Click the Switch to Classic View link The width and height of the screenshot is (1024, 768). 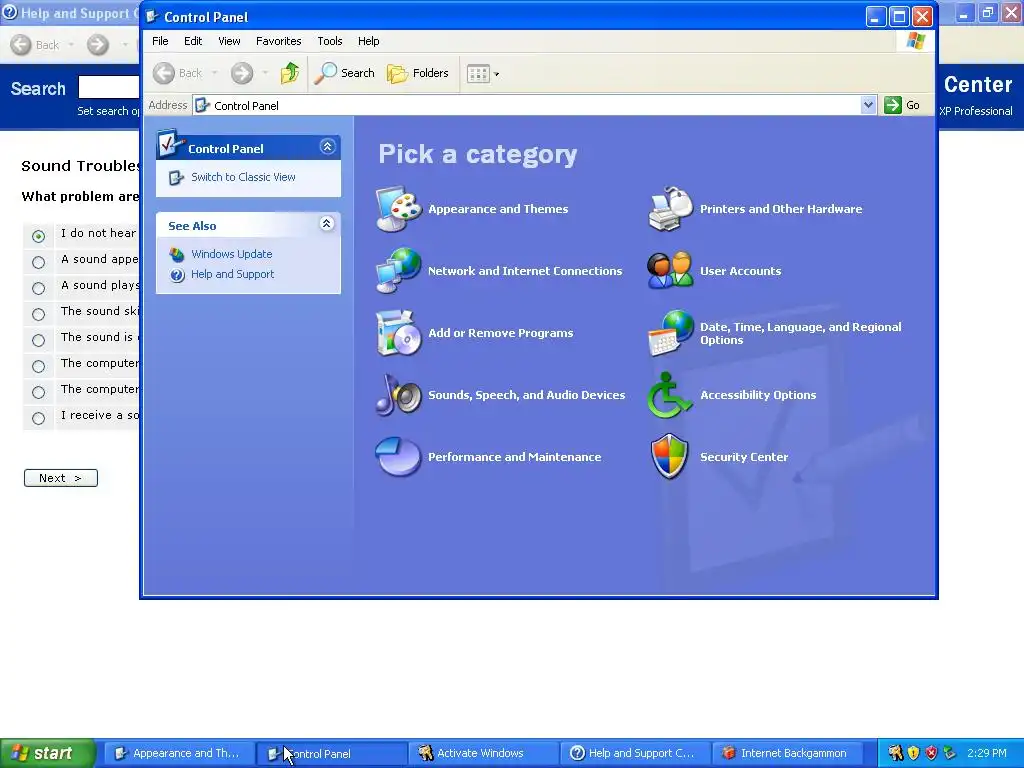[x=243, y=178]
